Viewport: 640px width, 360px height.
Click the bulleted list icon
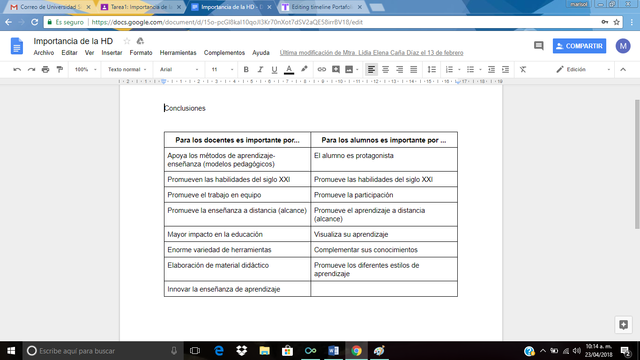[x=471, y=69]
